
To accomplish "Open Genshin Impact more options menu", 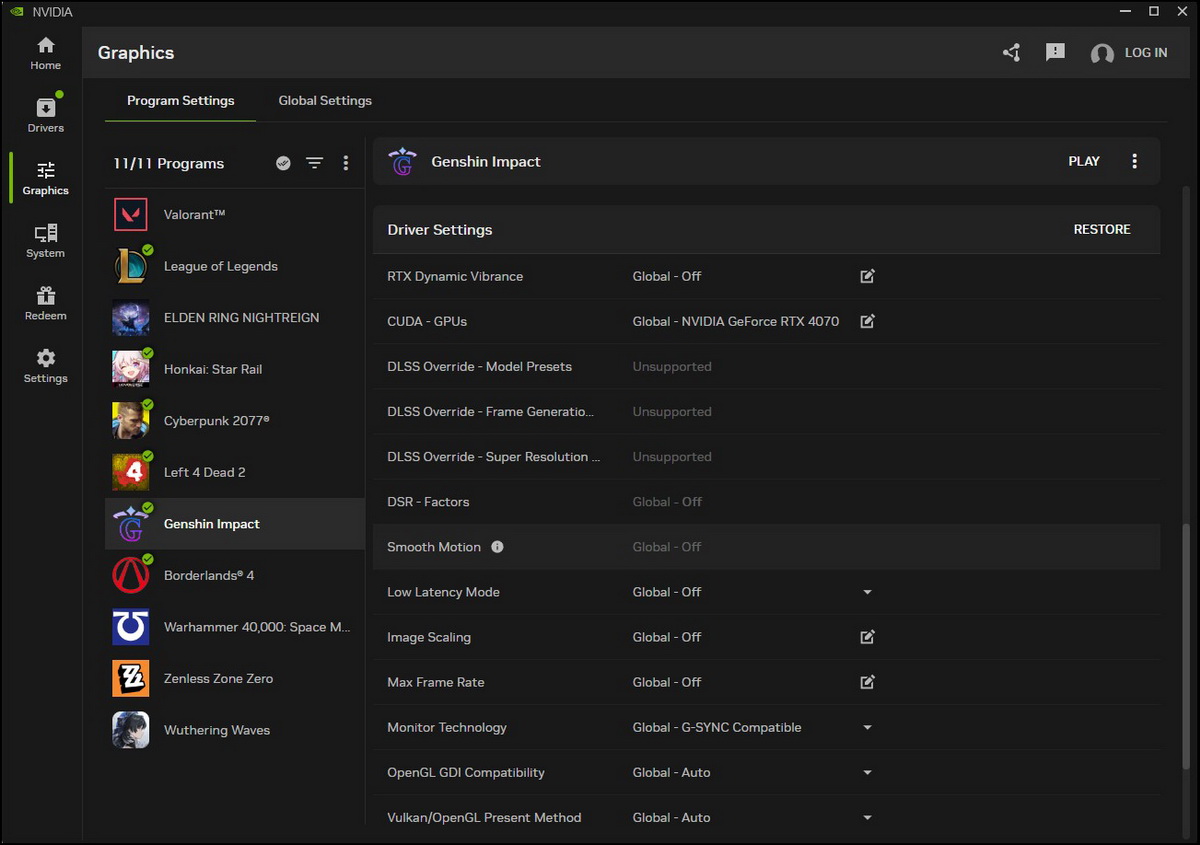I will (1134, 161).
